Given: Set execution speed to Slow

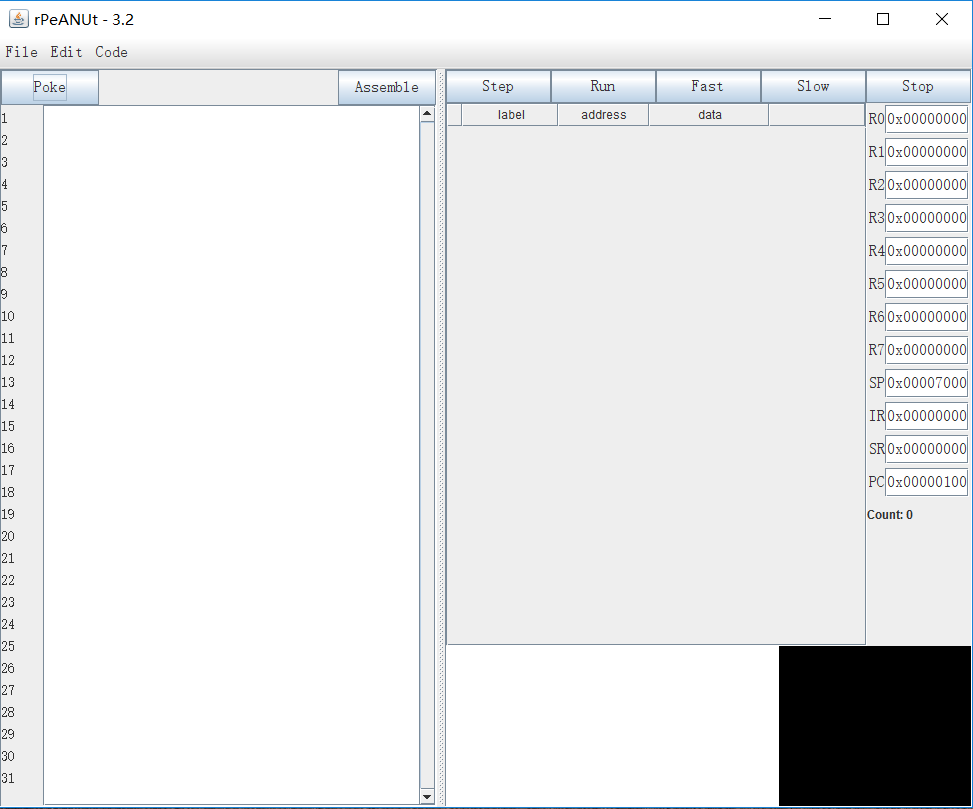Looking at the screenshot, I should (813, 86).
